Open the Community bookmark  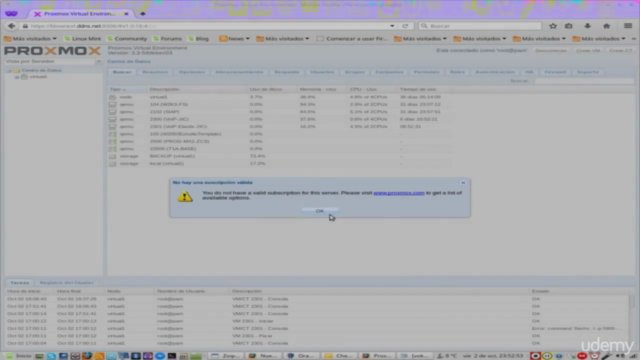[x=127, y=38]
